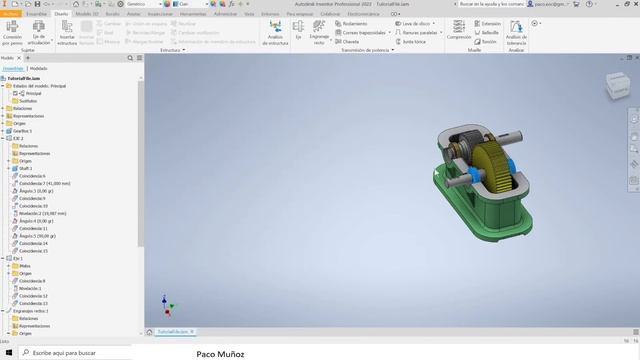Viewport: 640px width, 360px height.
Task: Click the model browser vertical scrollbar
Action: pos(141,163)
